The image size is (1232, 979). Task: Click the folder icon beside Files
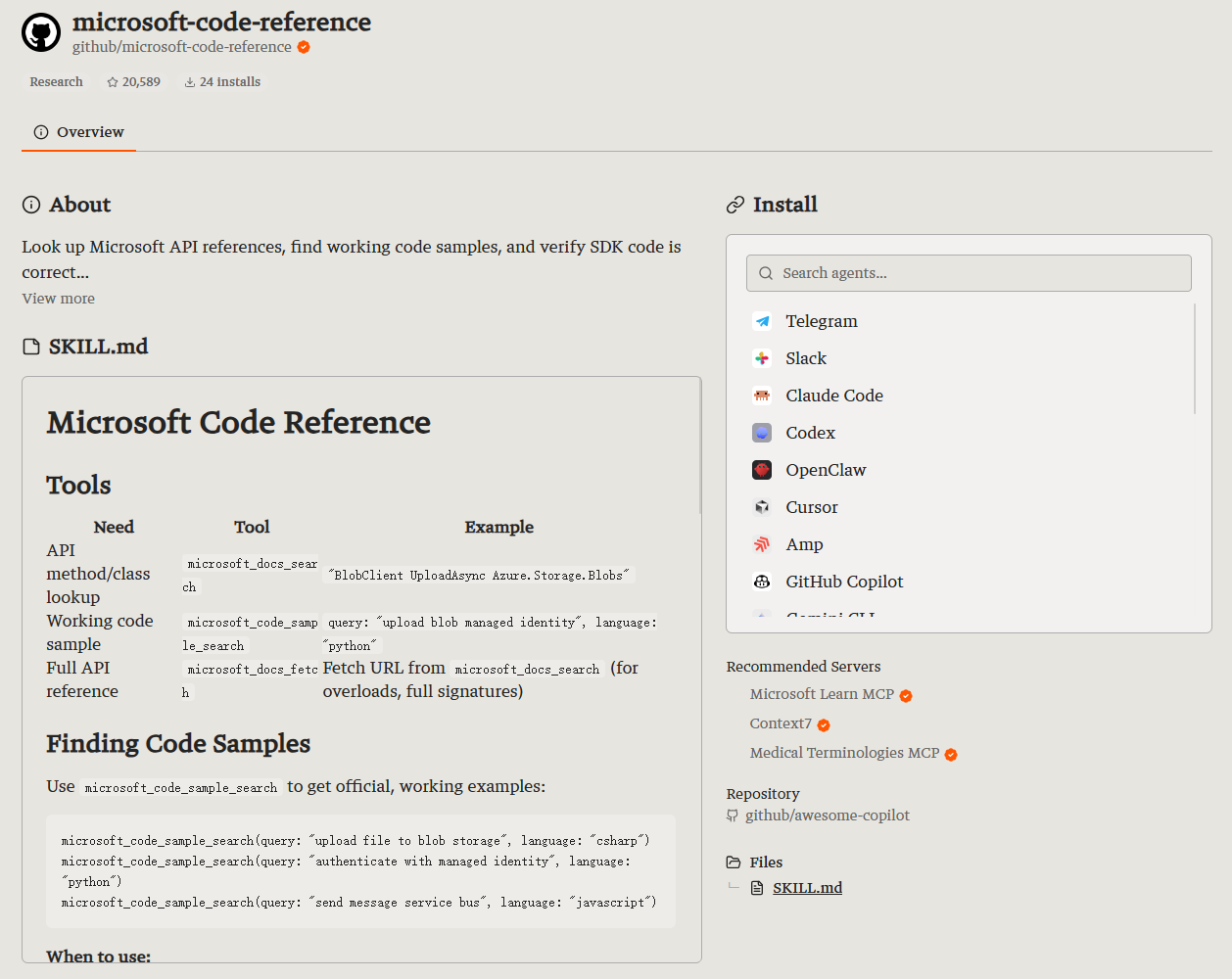734,862
